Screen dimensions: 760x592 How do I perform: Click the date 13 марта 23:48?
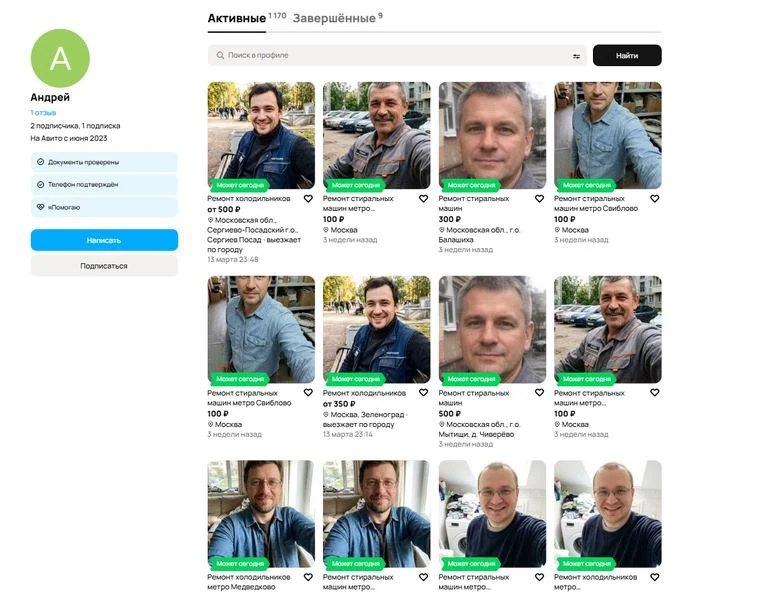tap(233, 259)
